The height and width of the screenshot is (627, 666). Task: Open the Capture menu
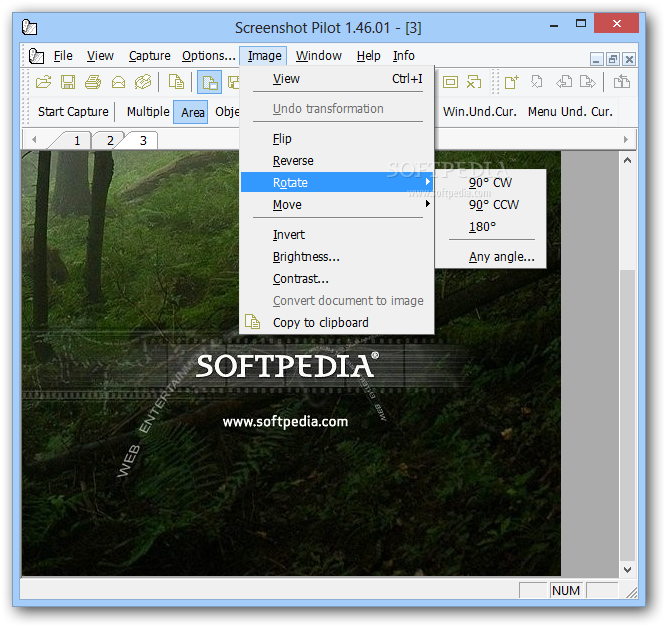pos(150,56)
